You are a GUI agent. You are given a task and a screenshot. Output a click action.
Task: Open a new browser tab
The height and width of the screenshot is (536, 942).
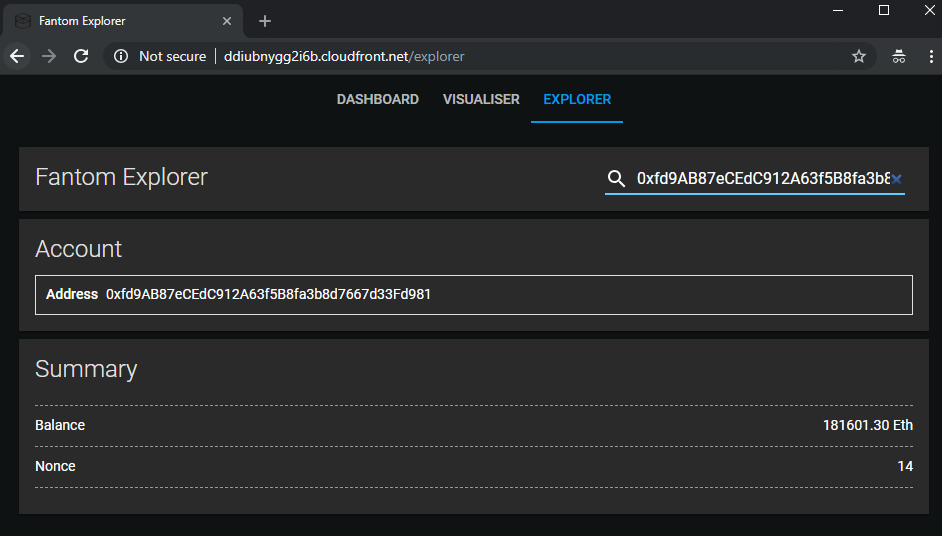click(x=265, y=21)
